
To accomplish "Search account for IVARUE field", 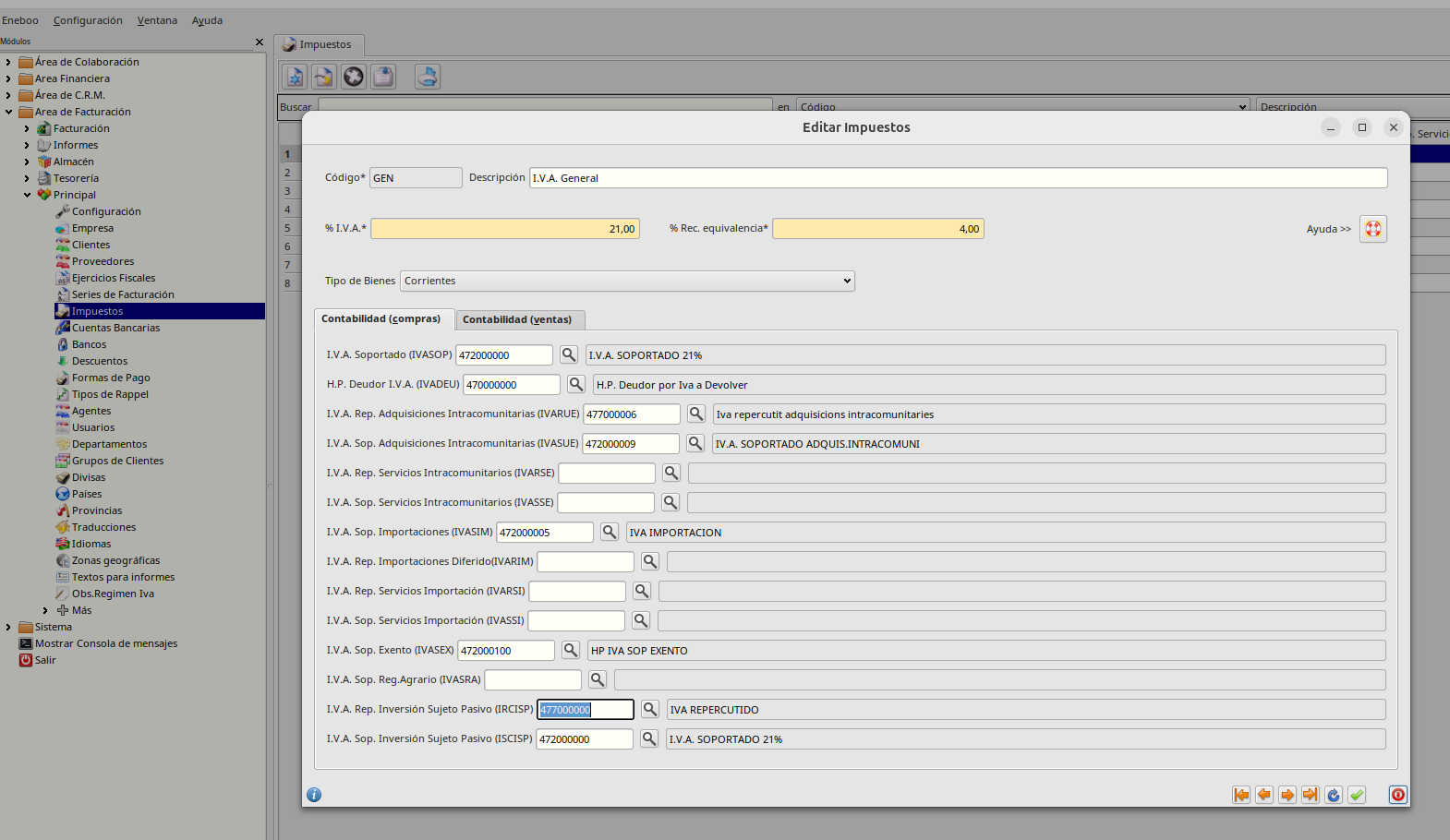I will [x=696, y=414].
